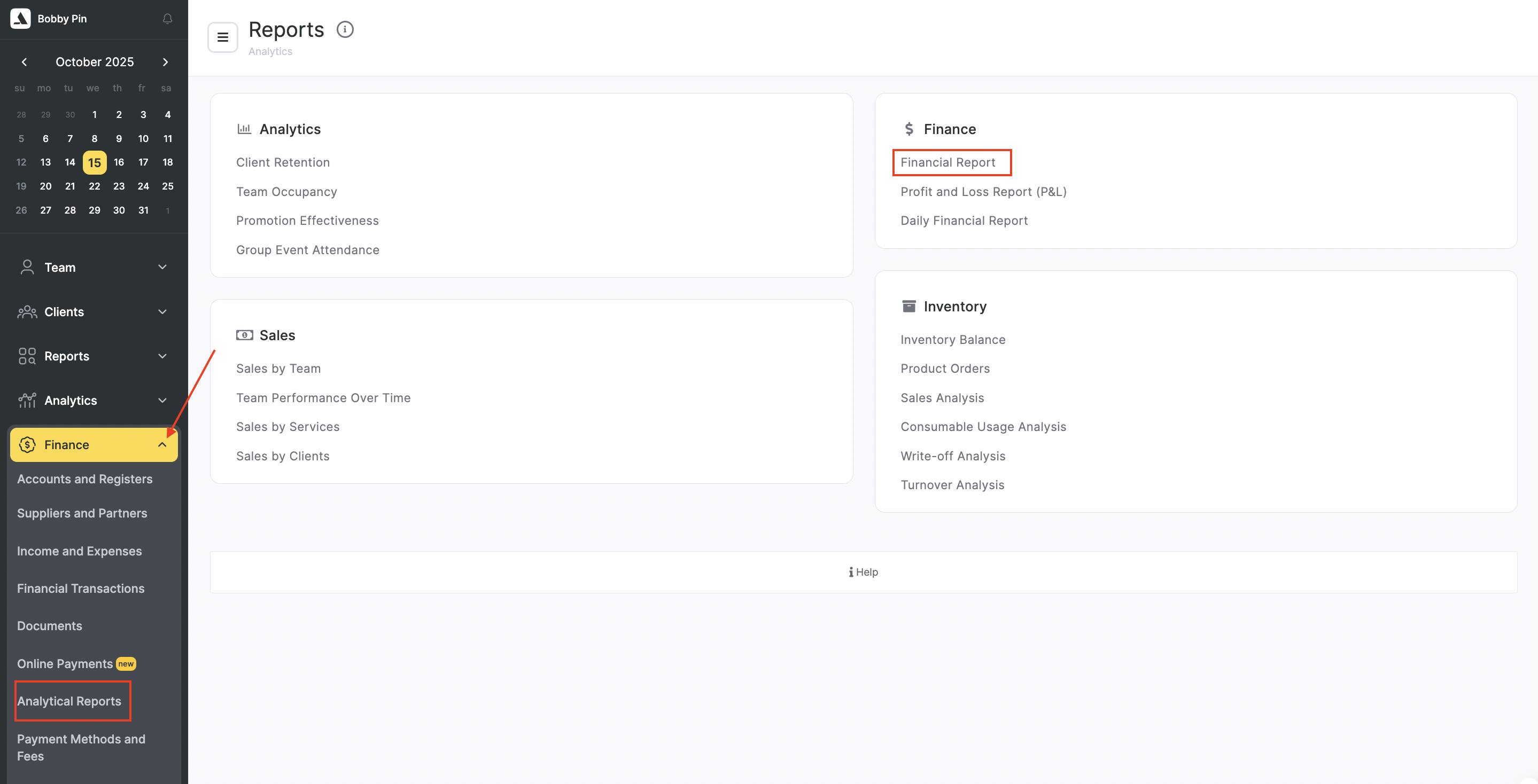Click the hamburger menu button
Image resolution: width=1538 pixels, height=784 pixels.
tap(223, 37)
